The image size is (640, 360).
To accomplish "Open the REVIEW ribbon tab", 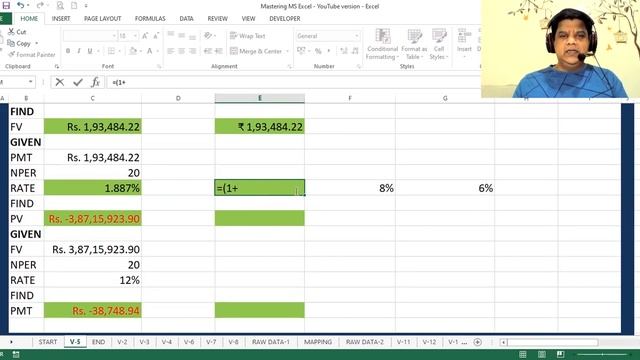I will click(x=218, y=19).
